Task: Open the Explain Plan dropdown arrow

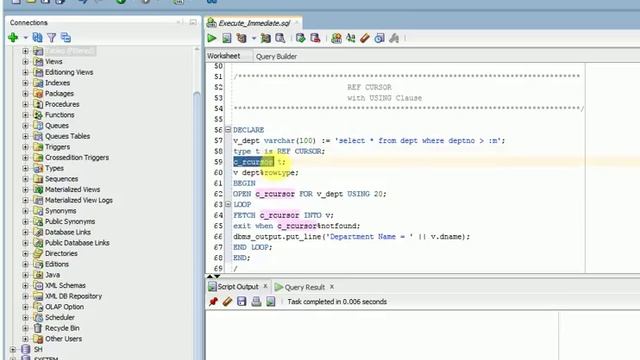Action: coord(253,38)
